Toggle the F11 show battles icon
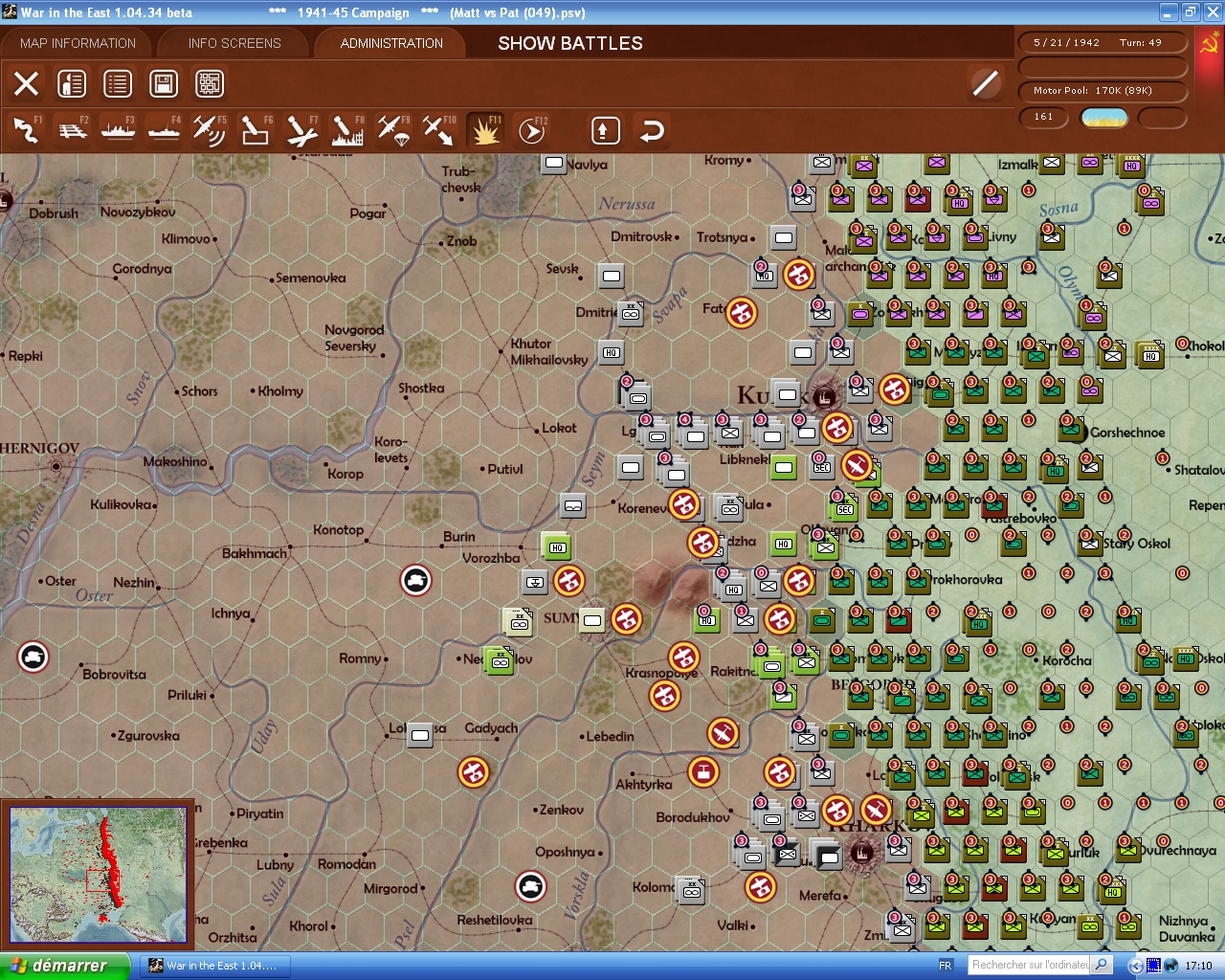1225x980 pixels. tap(485, 130)
